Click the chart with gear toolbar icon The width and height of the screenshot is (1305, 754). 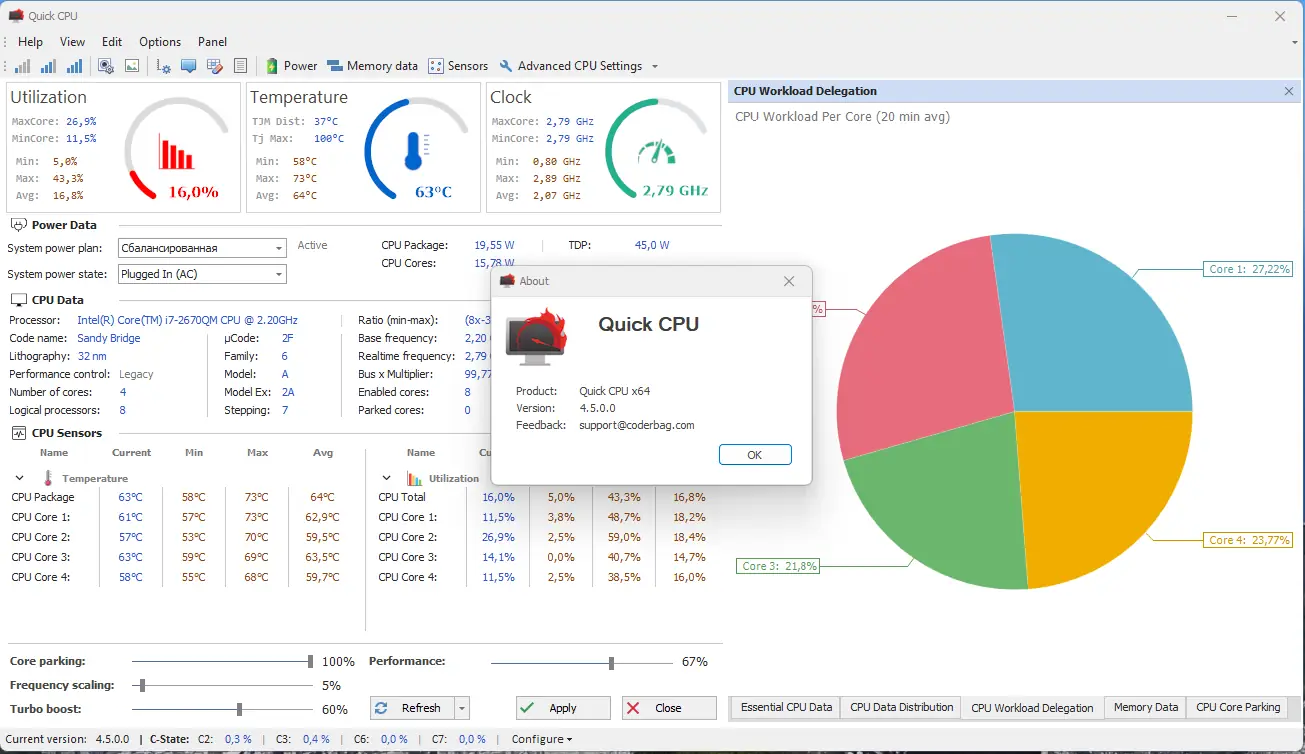pos(164,66)
